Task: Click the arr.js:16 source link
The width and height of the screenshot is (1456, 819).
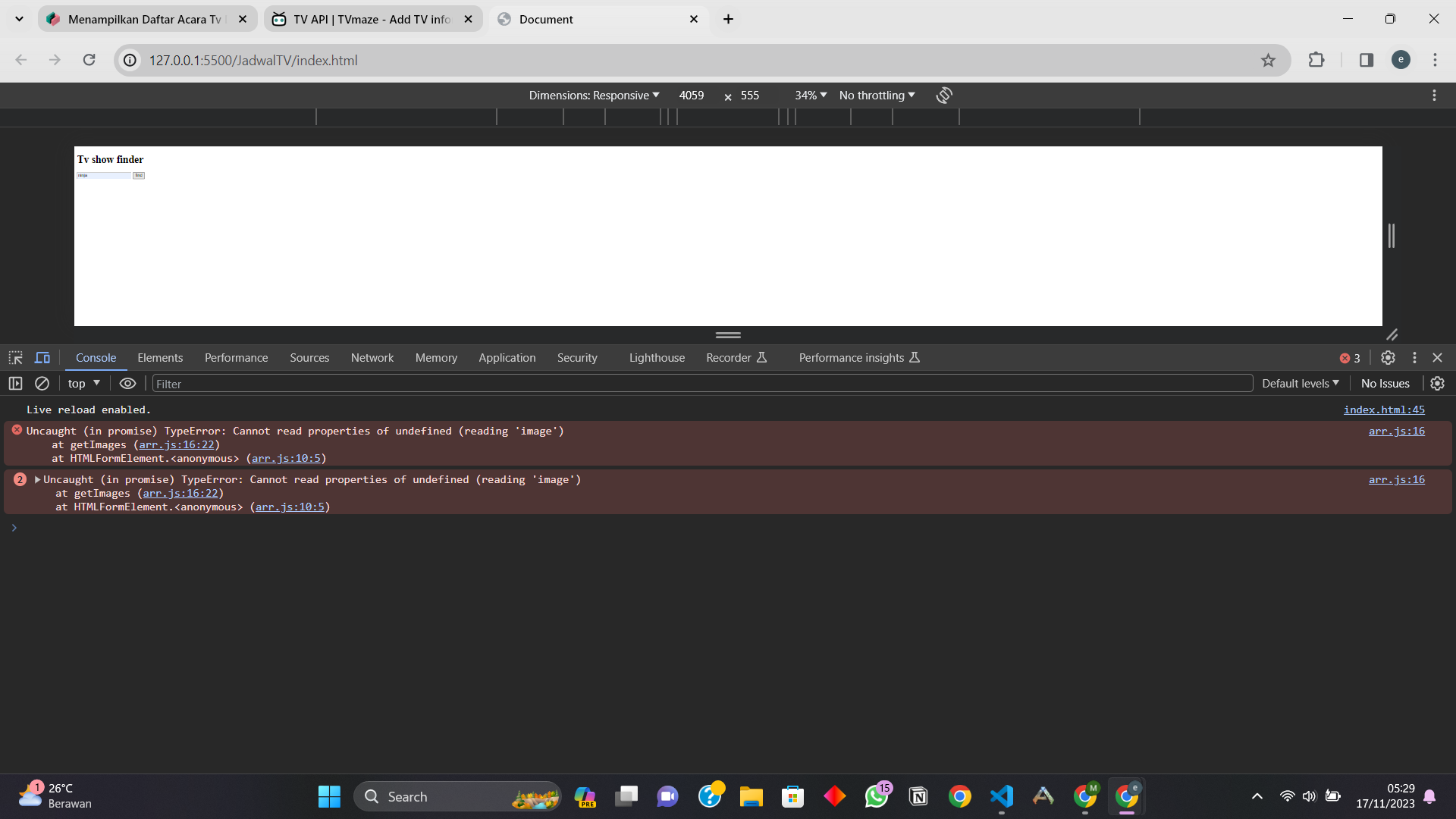Action: (x=1397, y=431)
